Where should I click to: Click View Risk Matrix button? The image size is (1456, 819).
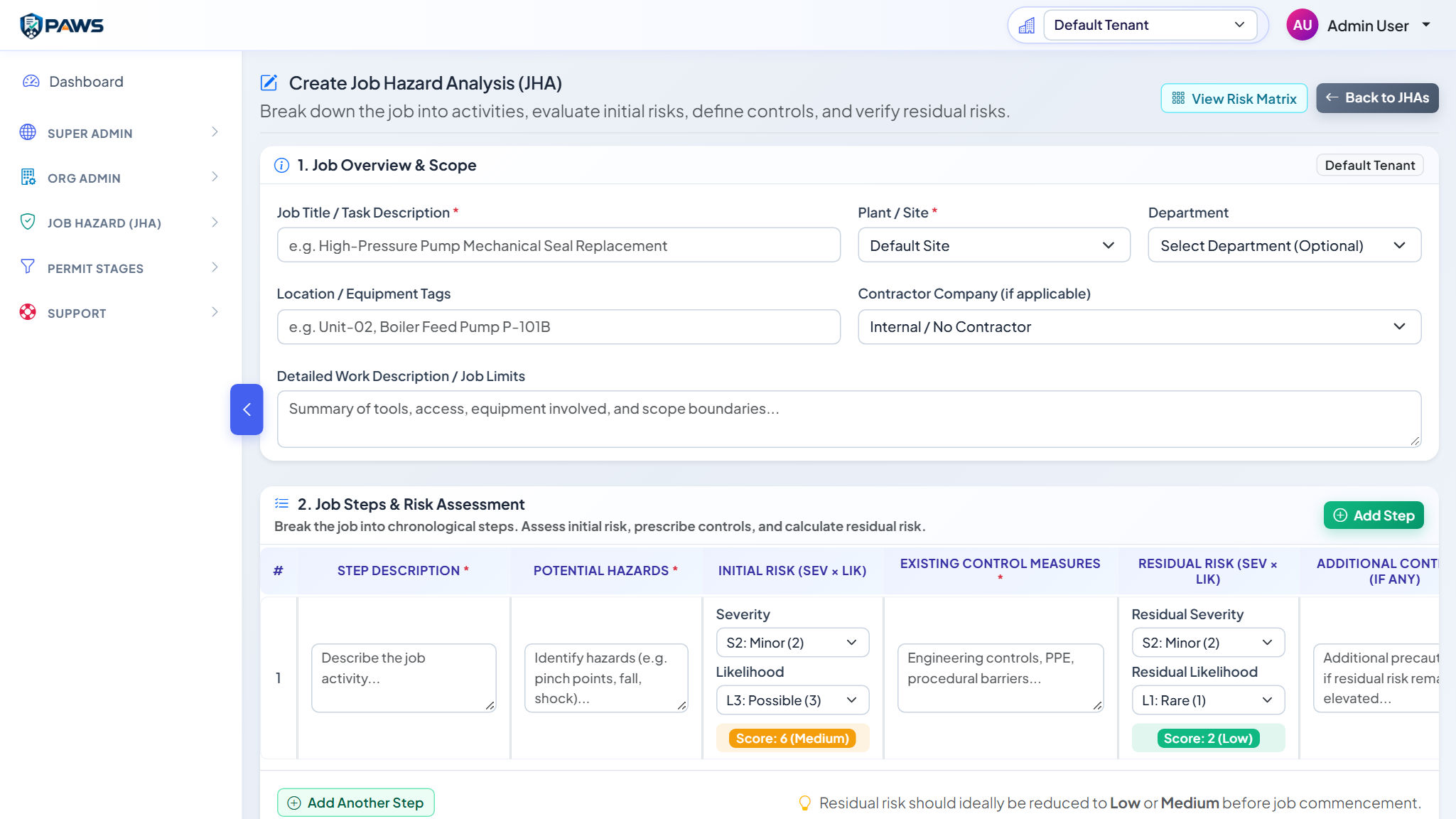pos(1234,98)
